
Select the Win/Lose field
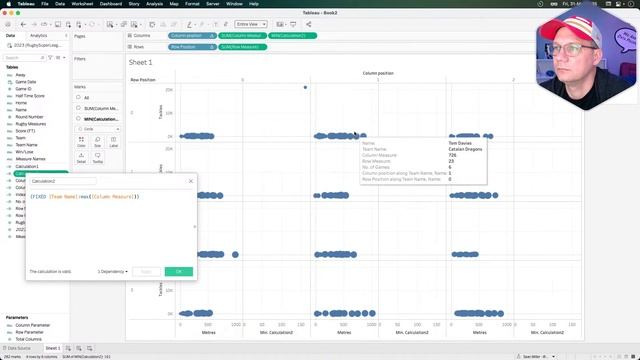(x=24, y=152)
